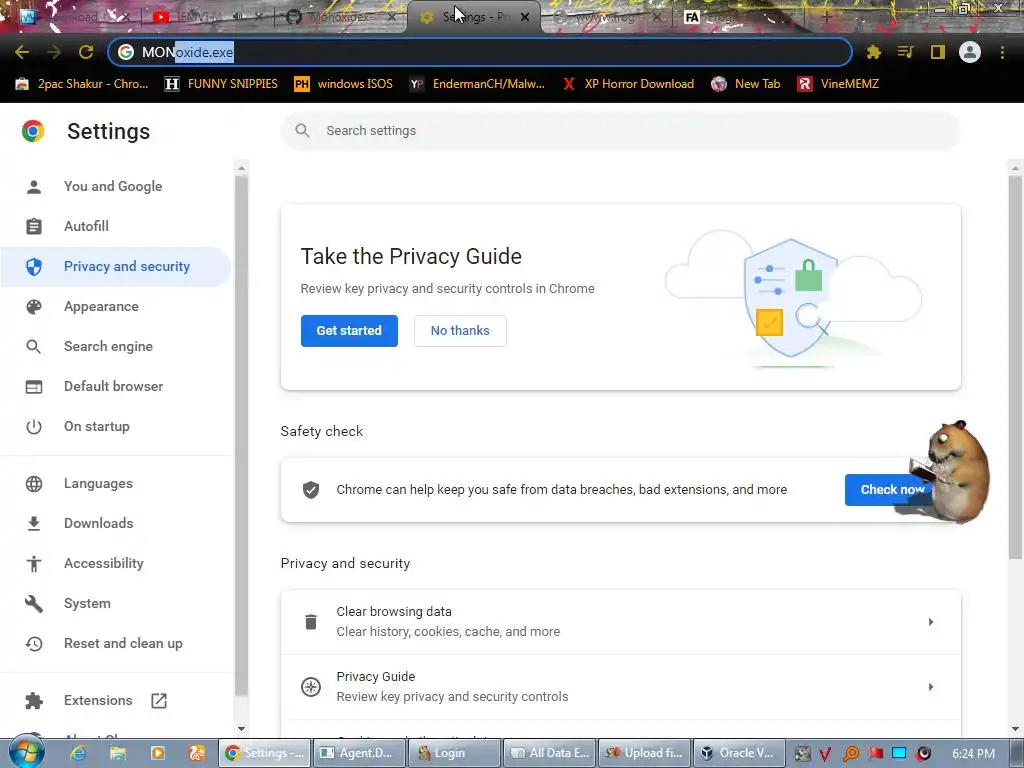Open the Privacy Guide settings row
This screenshot has height=768, width=1024.
coord(620,687)
